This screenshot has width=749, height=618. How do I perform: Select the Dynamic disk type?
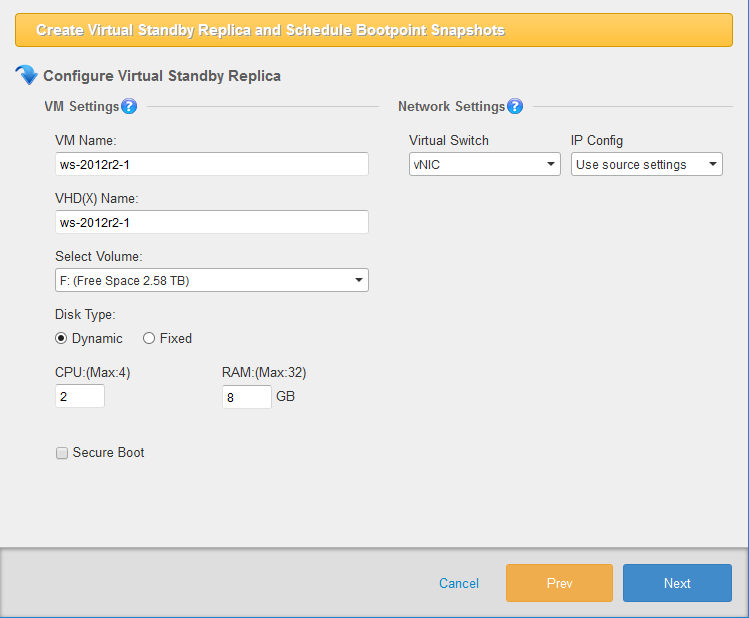coord(61,338)
